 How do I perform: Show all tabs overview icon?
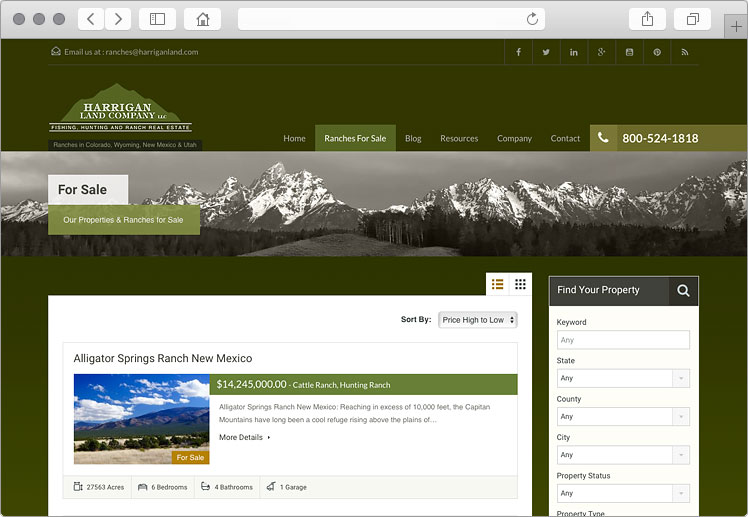pos(693,19)
